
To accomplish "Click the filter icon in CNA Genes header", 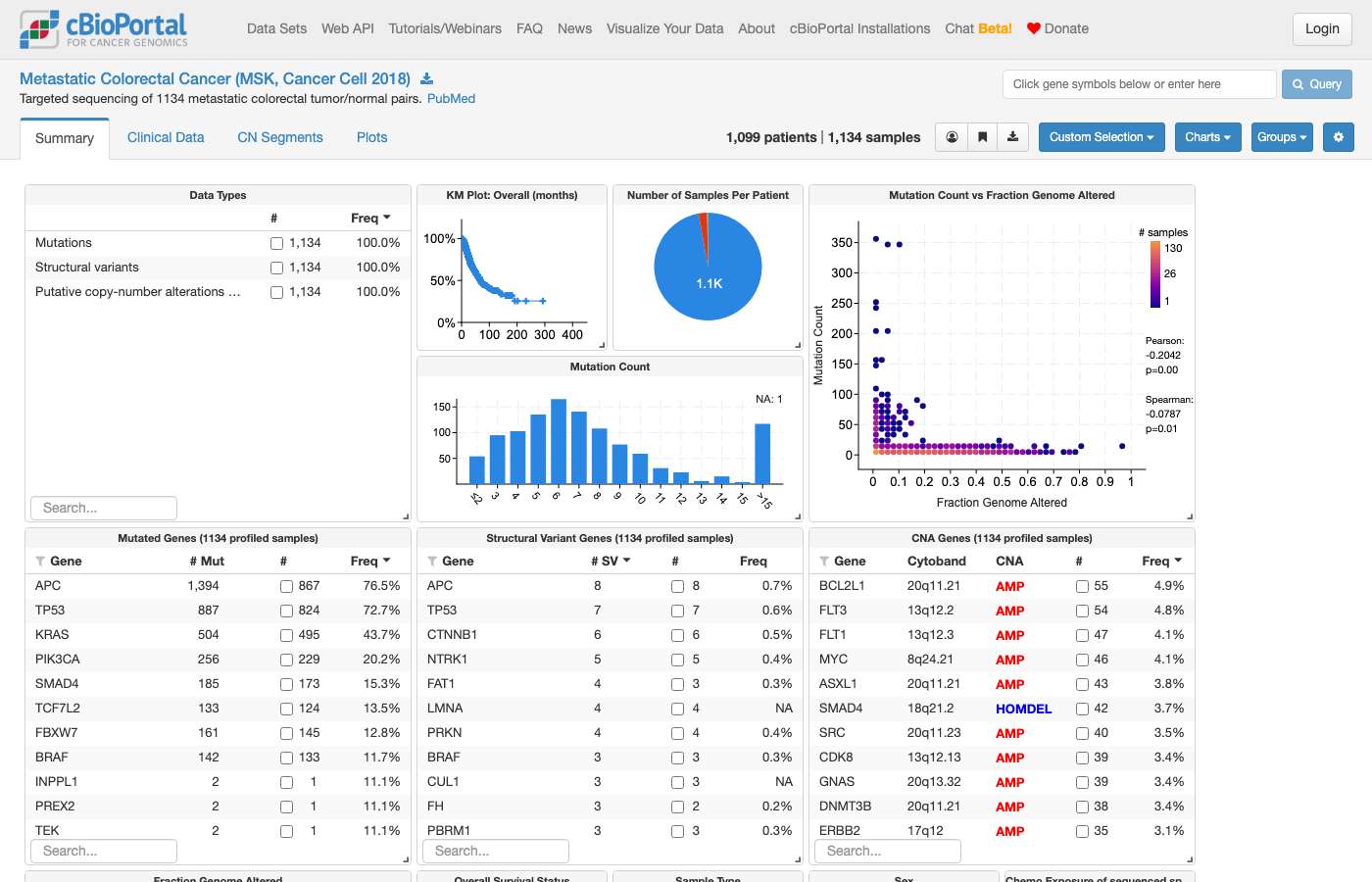I will coord(824,562).
